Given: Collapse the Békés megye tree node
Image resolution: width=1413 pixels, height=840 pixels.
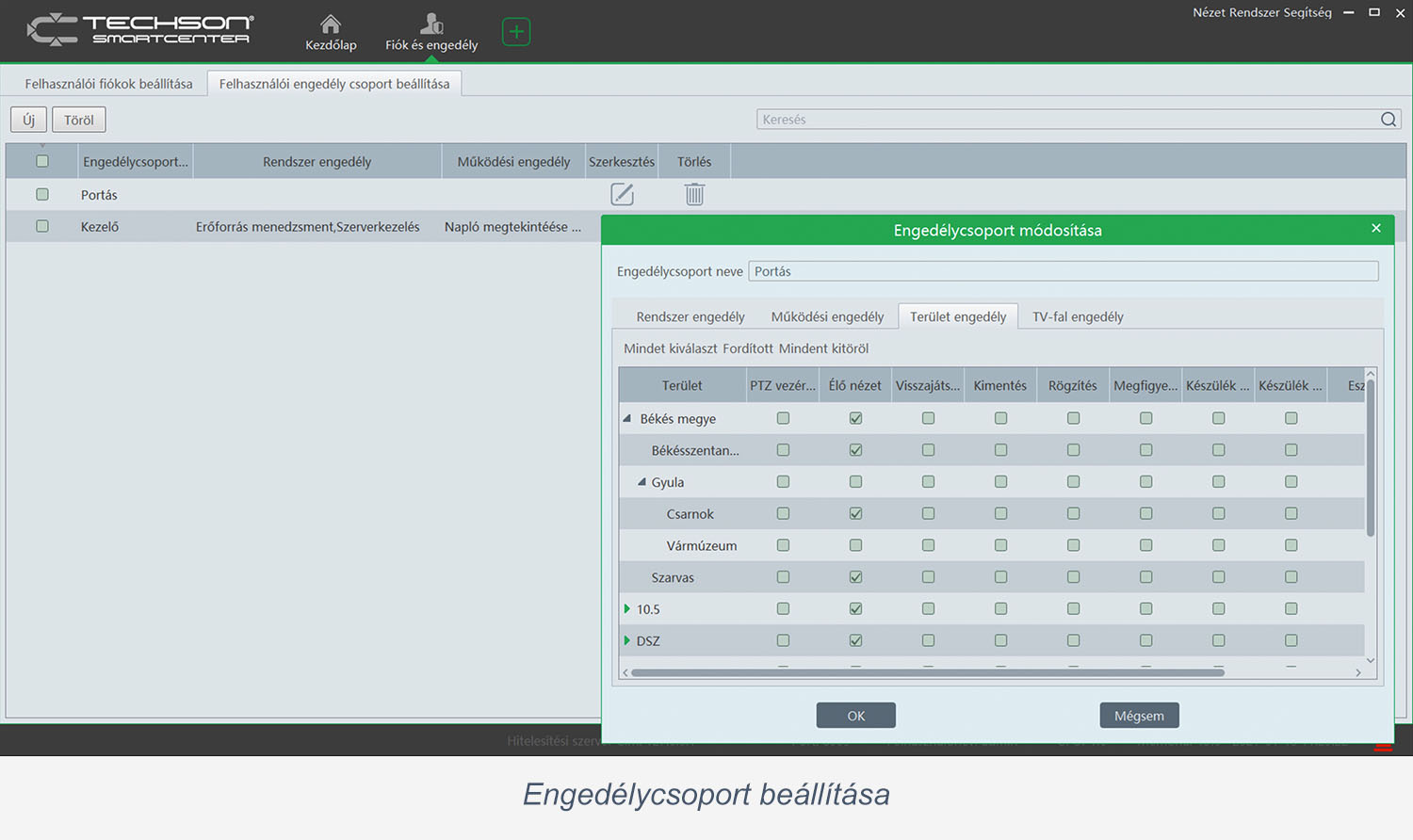Looking at the screenshot, I should point(627,418).
